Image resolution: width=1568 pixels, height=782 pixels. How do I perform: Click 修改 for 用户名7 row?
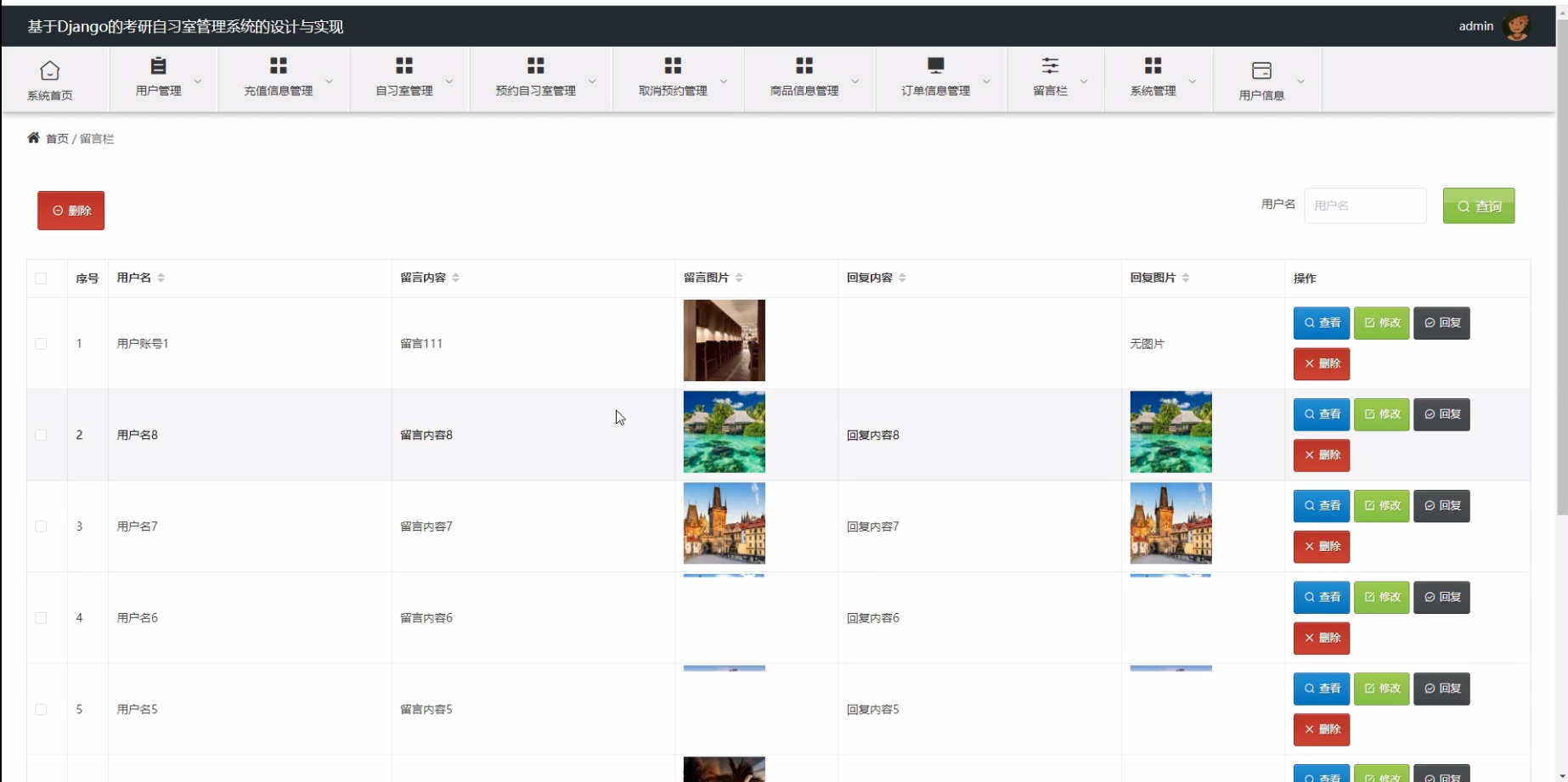pyautogui.click(x=1381, y=506)
